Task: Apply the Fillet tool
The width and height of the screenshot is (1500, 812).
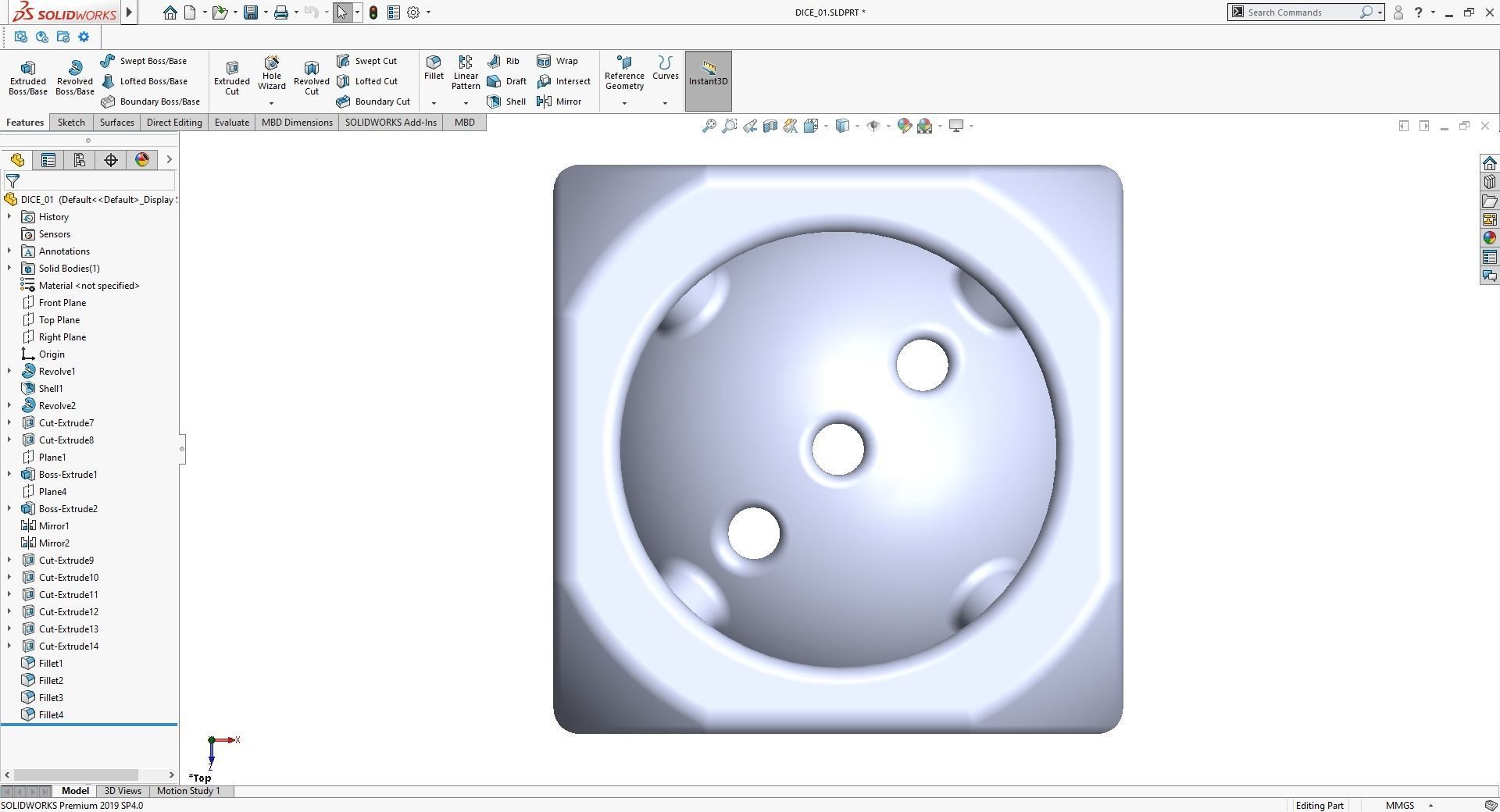Action: tap(434, 69)
